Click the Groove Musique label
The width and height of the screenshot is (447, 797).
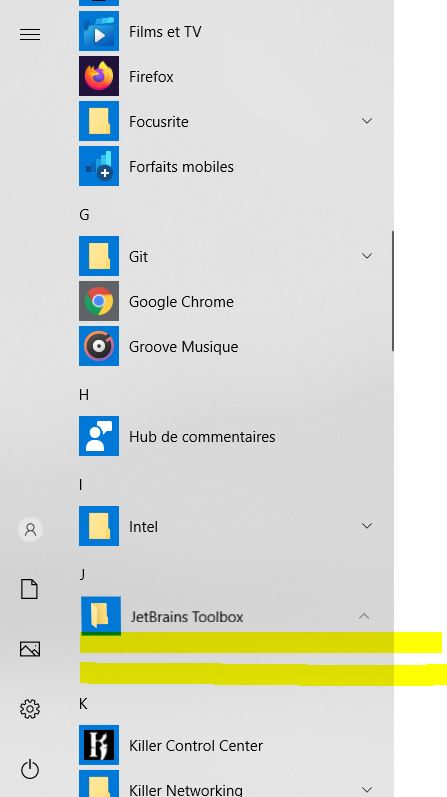[x=184, y=347]
